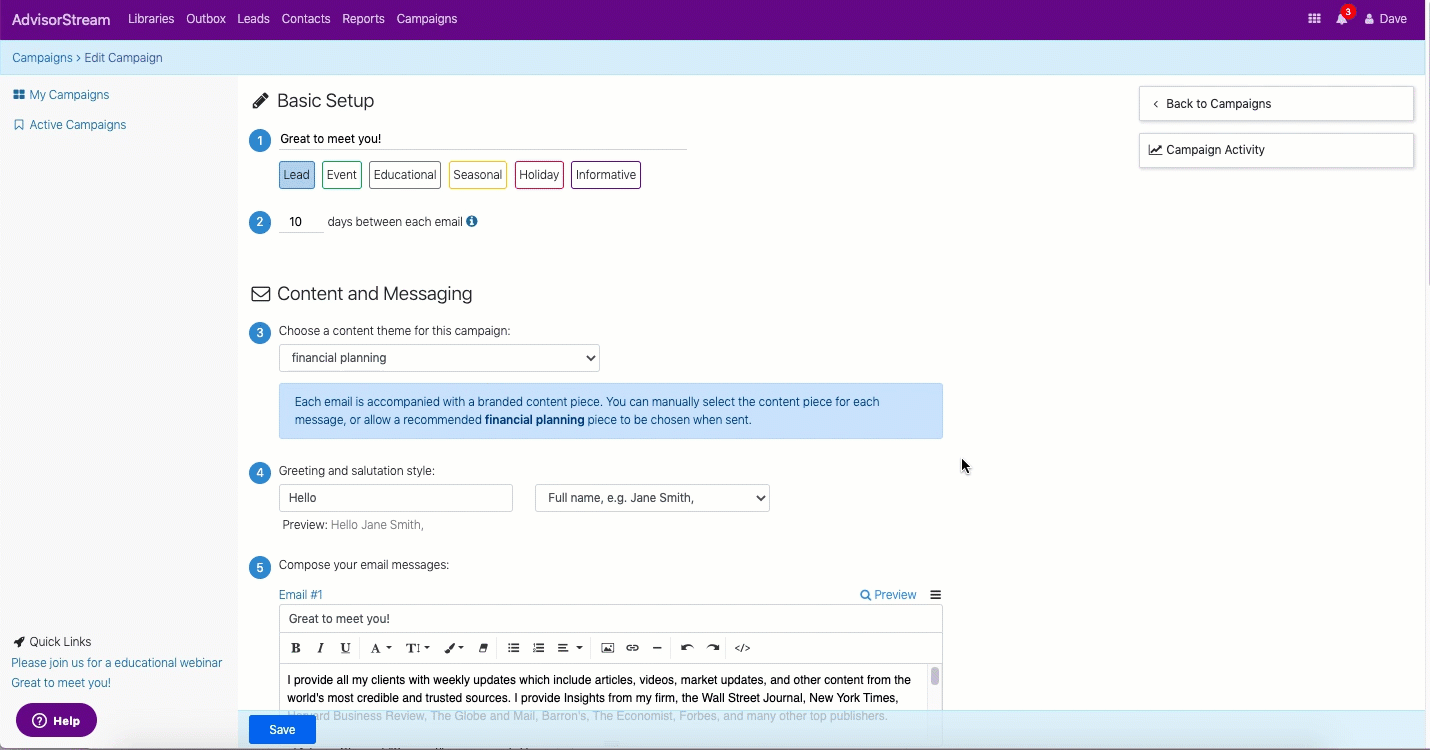
Task: Select the Lead campaign type
Action: [297, 175]
